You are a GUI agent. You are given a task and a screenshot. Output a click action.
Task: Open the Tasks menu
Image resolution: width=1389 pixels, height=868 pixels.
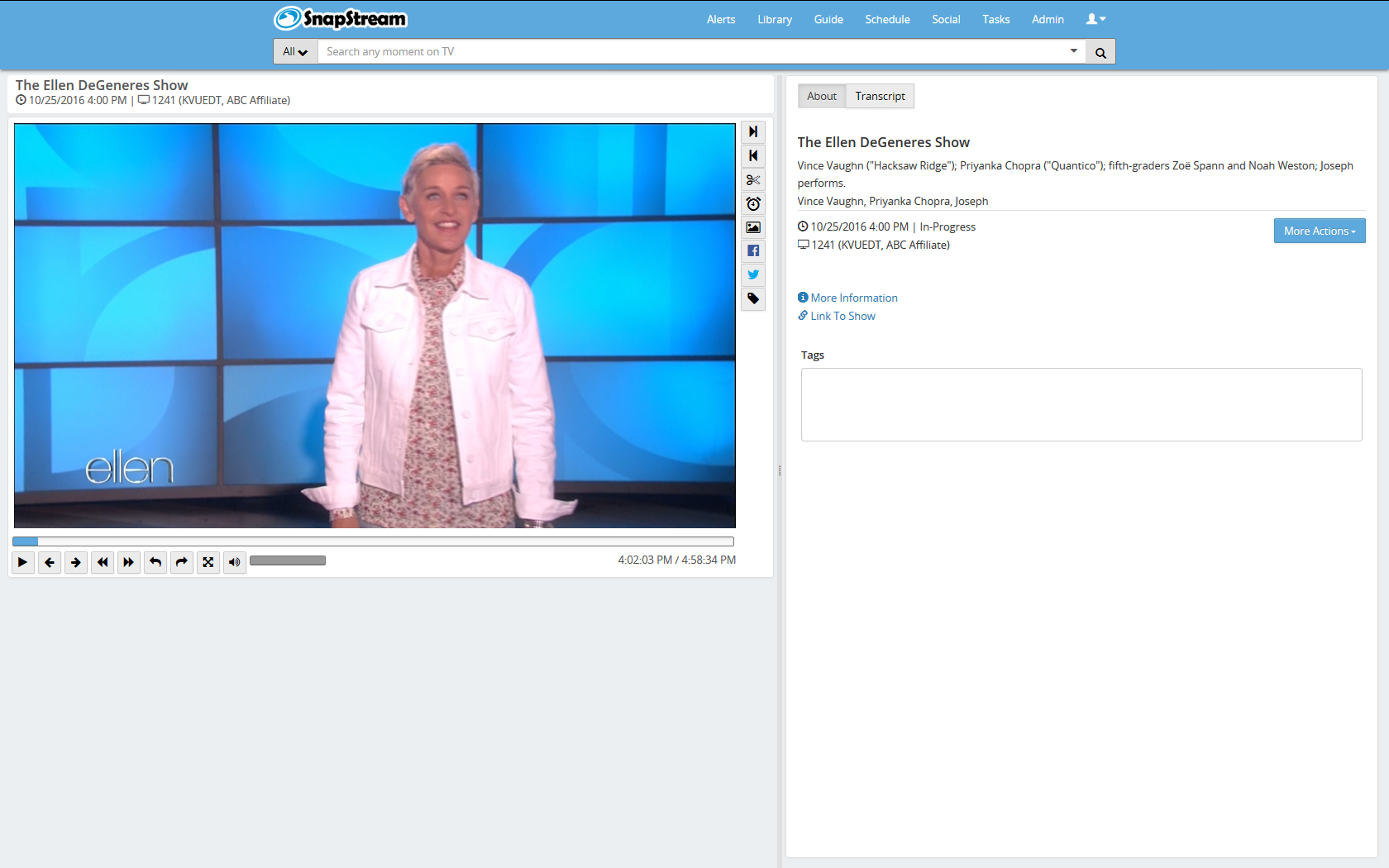[x=996, y=19]
